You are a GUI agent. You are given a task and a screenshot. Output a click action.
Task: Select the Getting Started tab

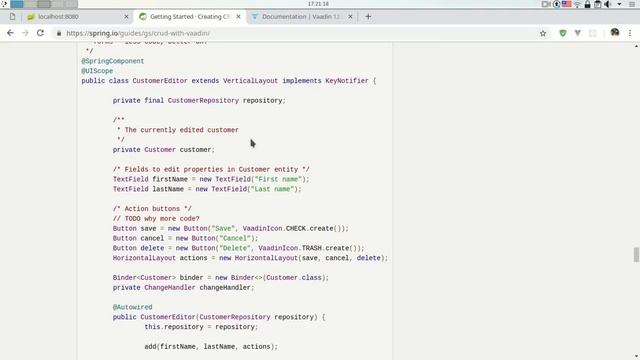(x=190, y=17)
